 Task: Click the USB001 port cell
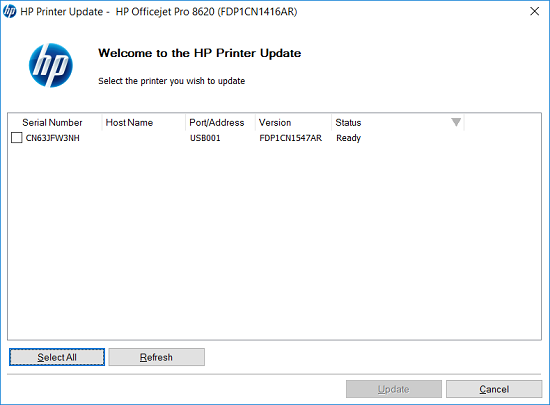click(205, 138)
